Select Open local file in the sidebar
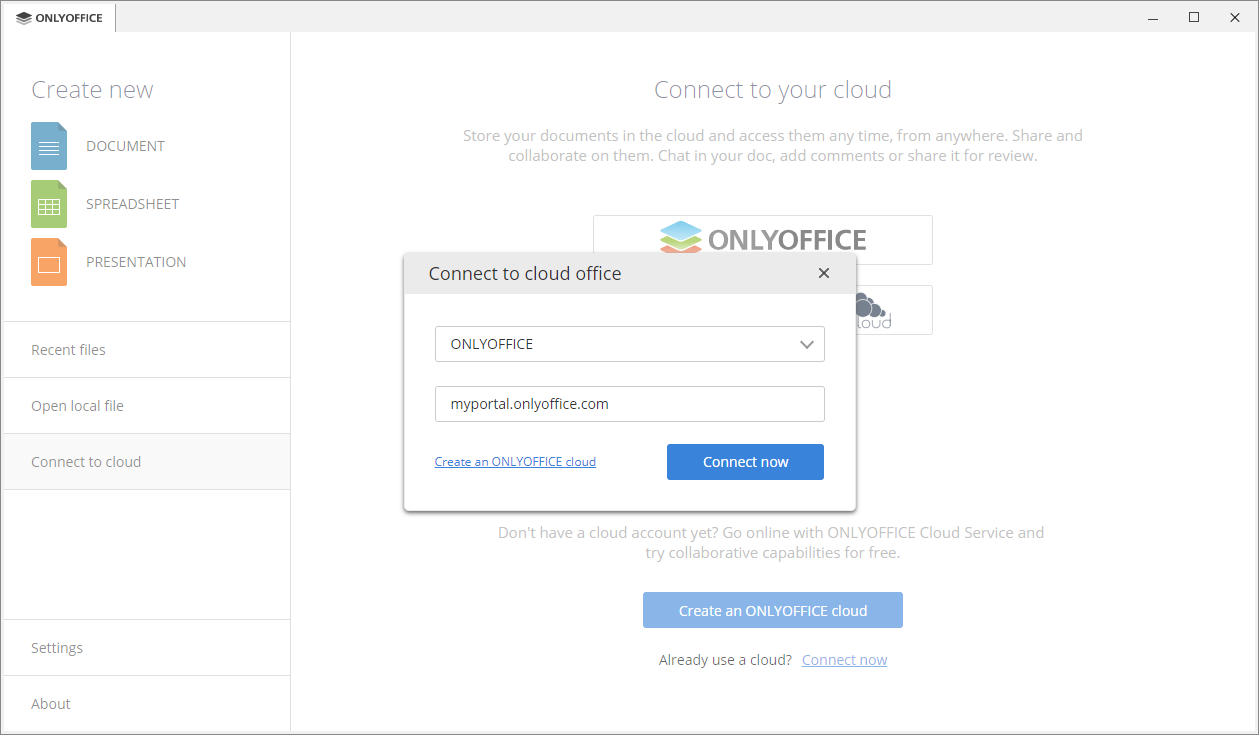This screenshot has height=735, width=1259. point(147,406)
